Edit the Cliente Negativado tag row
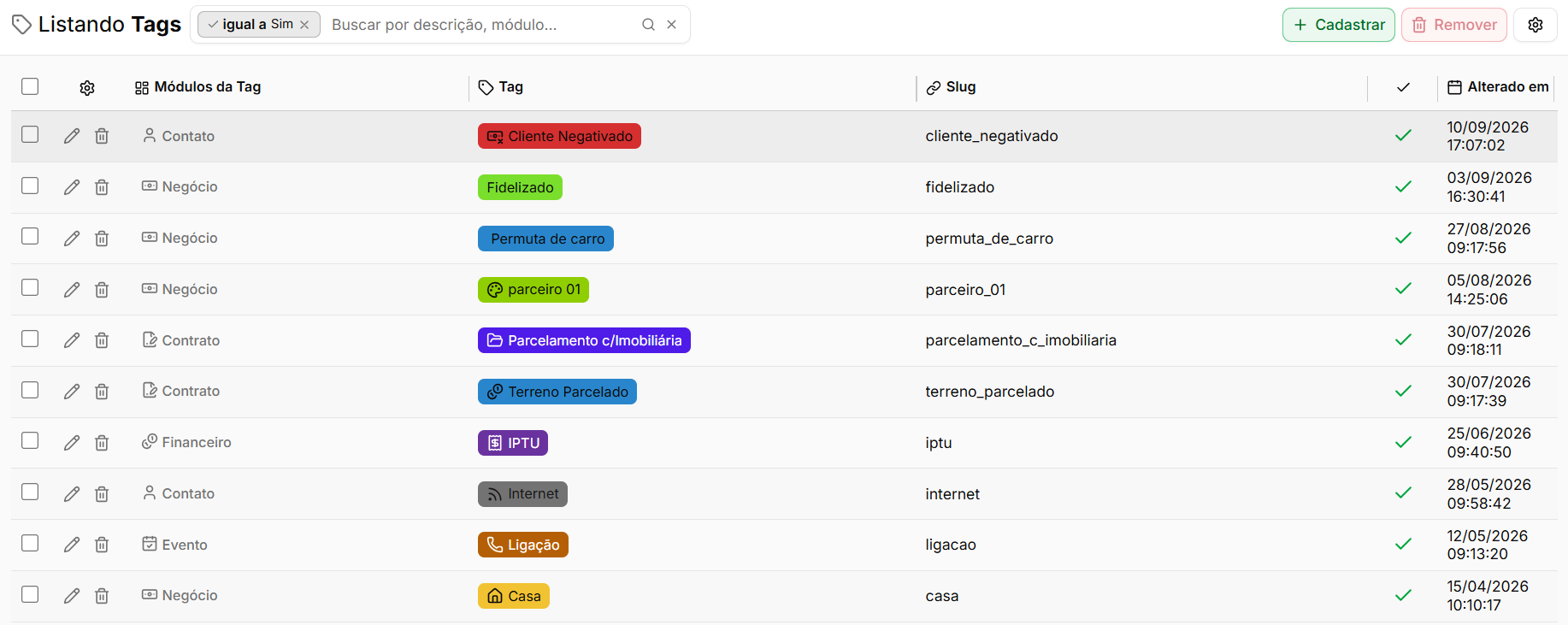The height and width of the screenshot is (625, 1568). point(72,136)
